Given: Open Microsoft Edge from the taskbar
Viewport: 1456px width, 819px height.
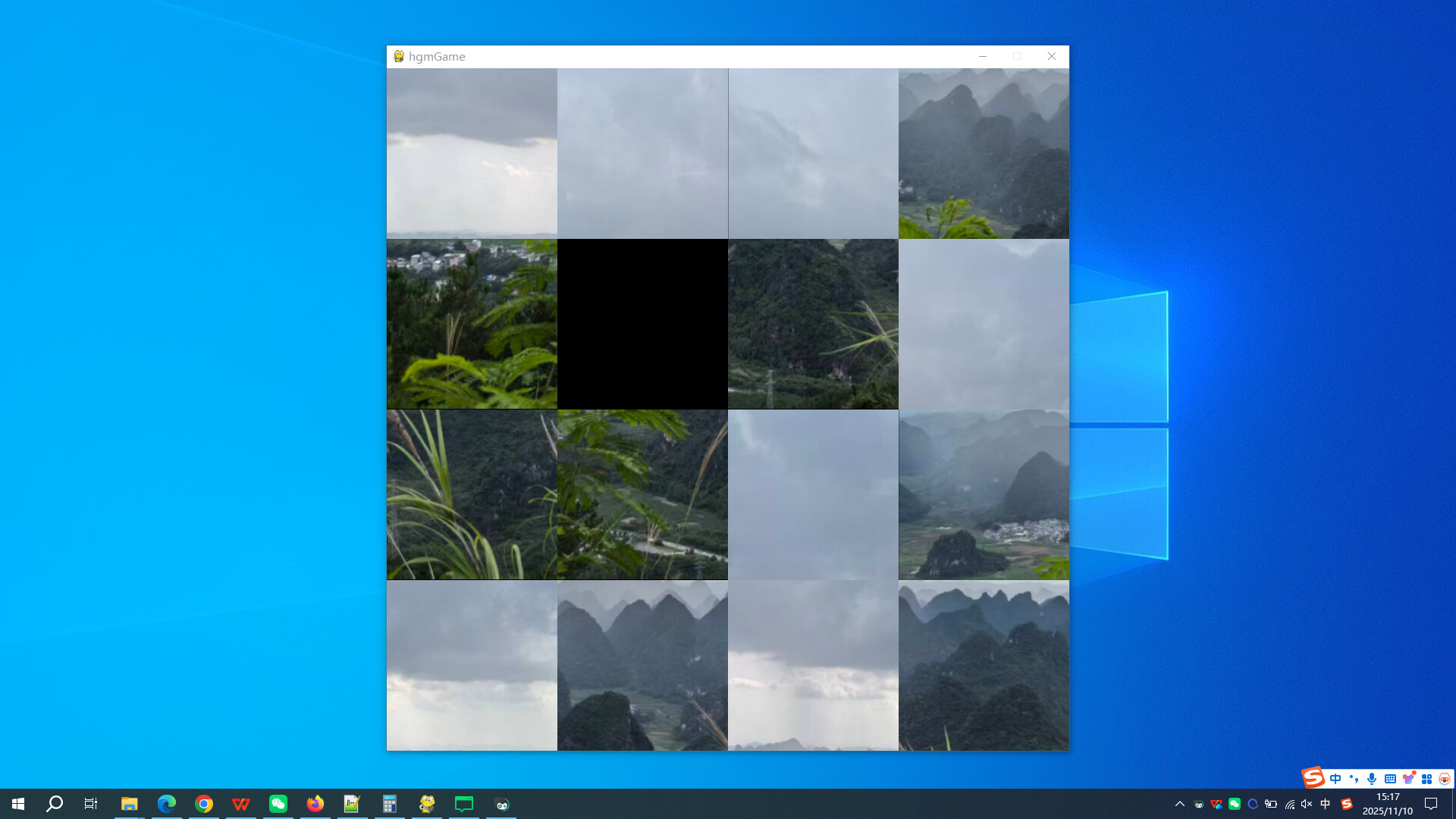Looking at the screenshot, I should [x=165, y=804].
